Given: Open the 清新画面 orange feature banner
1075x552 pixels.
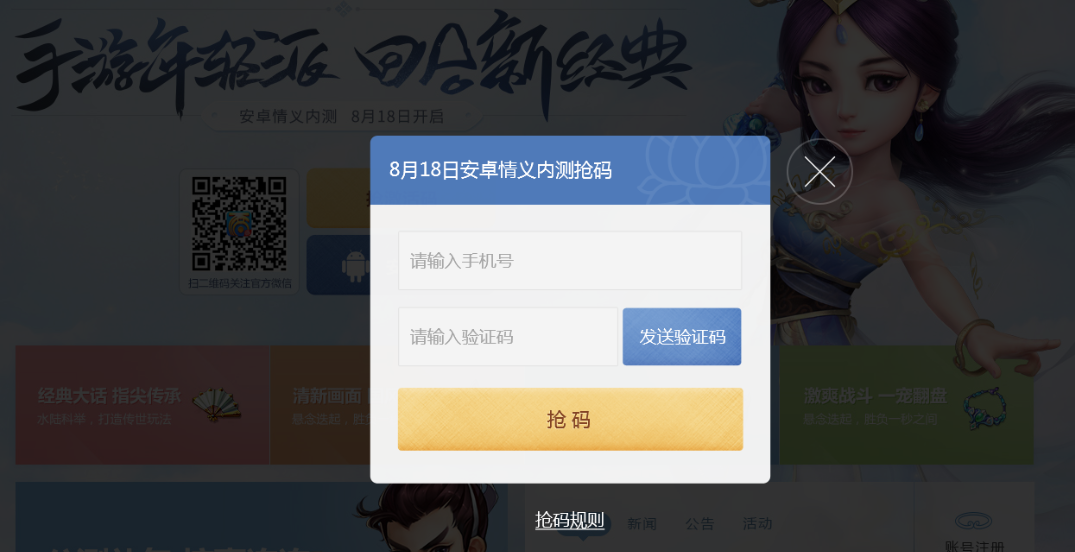Looking at the screenshot, I should click(x=320, y=405).
